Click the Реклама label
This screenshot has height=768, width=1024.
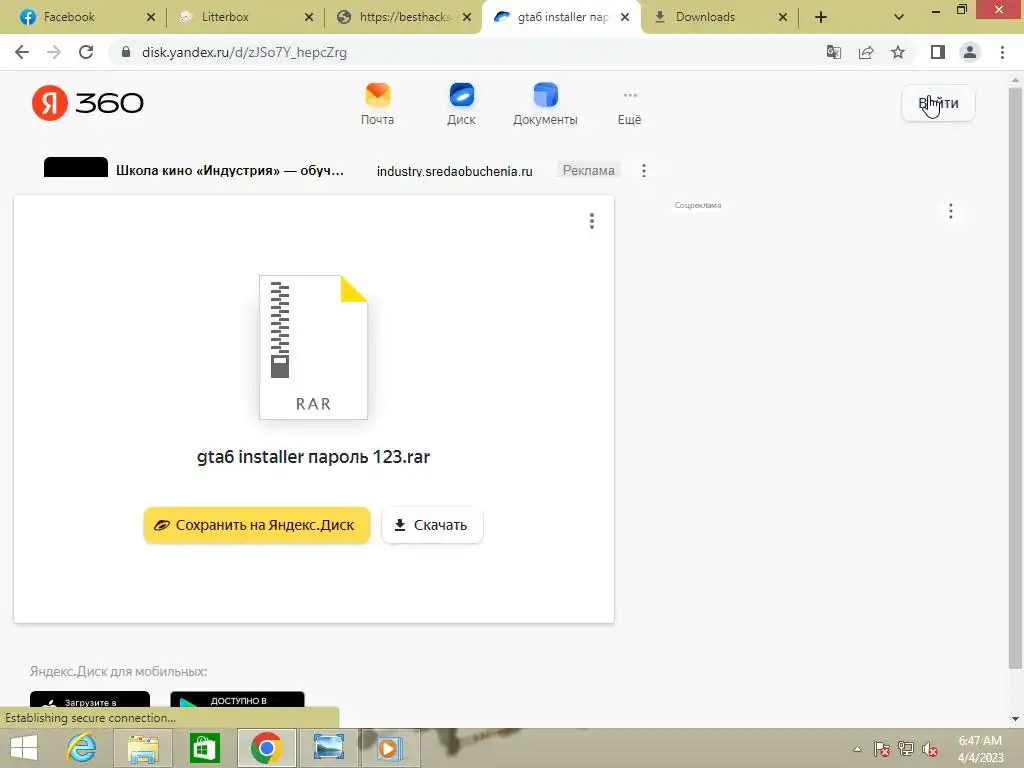click(588, 170)
